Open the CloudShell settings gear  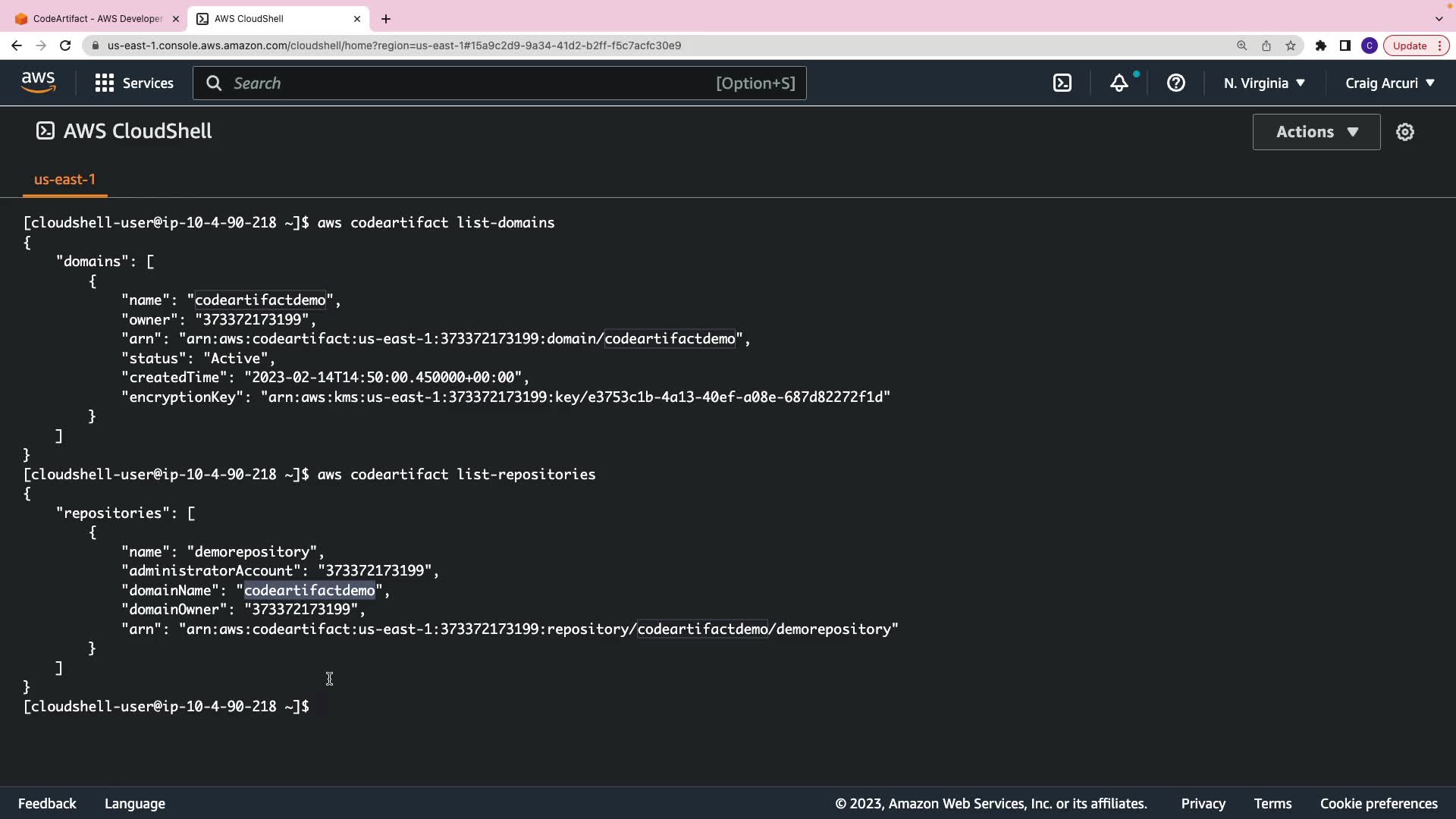1405,132
